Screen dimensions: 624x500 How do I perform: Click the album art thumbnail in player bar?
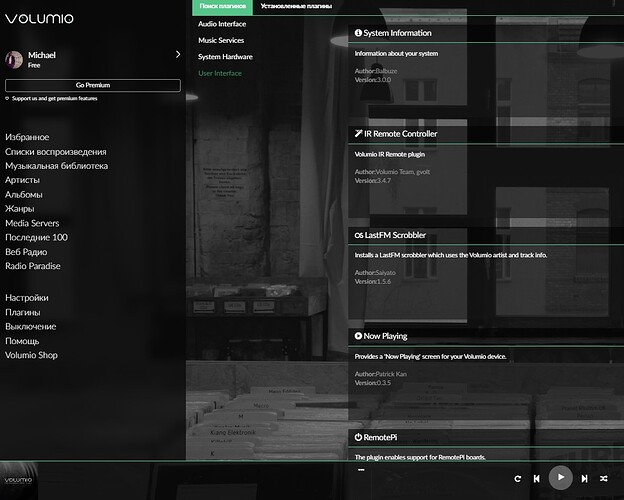click(19, 481)
